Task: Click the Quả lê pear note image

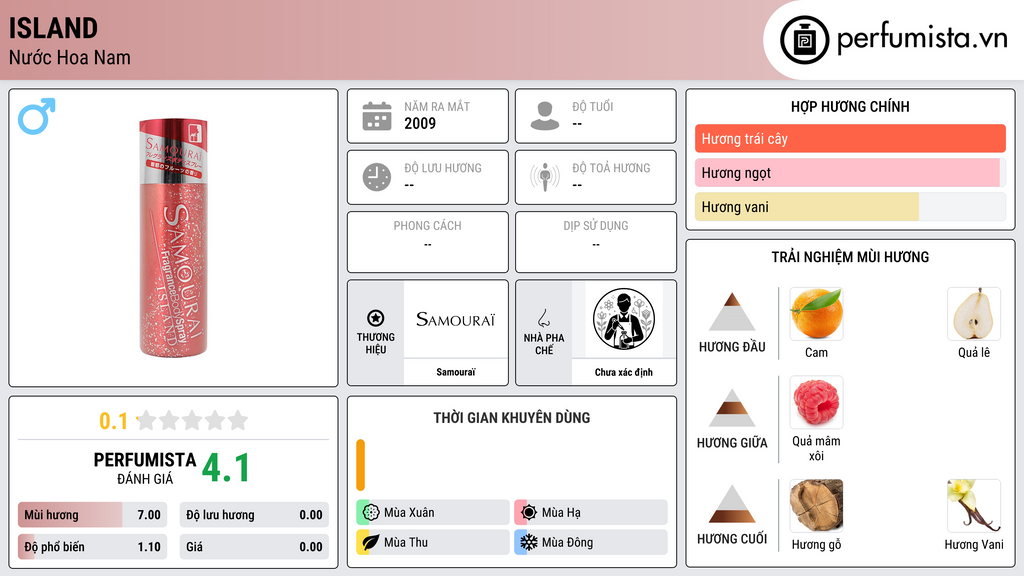Action: click(974, 313)
